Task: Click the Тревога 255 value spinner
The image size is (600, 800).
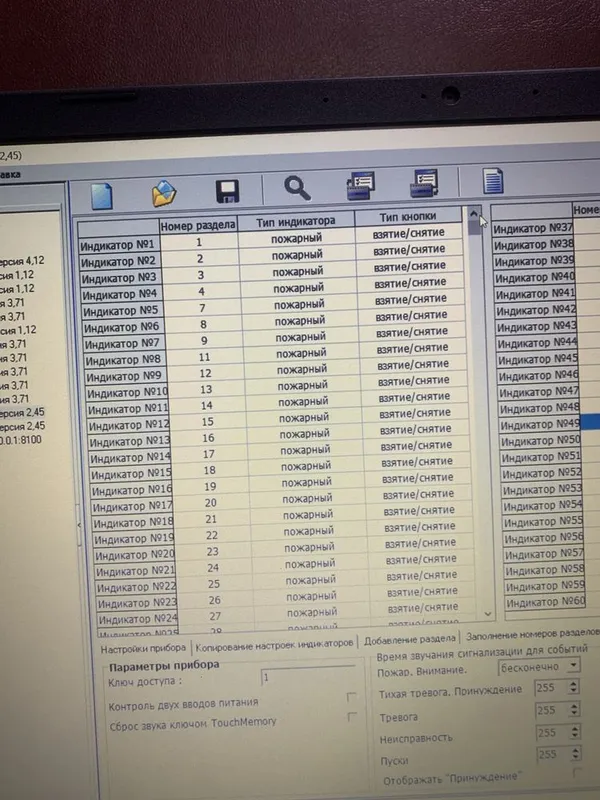Action: [x=558, y=710]
